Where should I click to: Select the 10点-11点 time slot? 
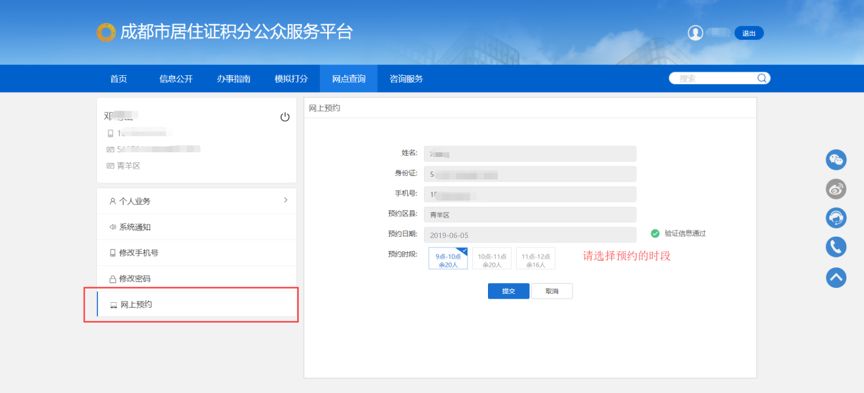click(492, 259)
